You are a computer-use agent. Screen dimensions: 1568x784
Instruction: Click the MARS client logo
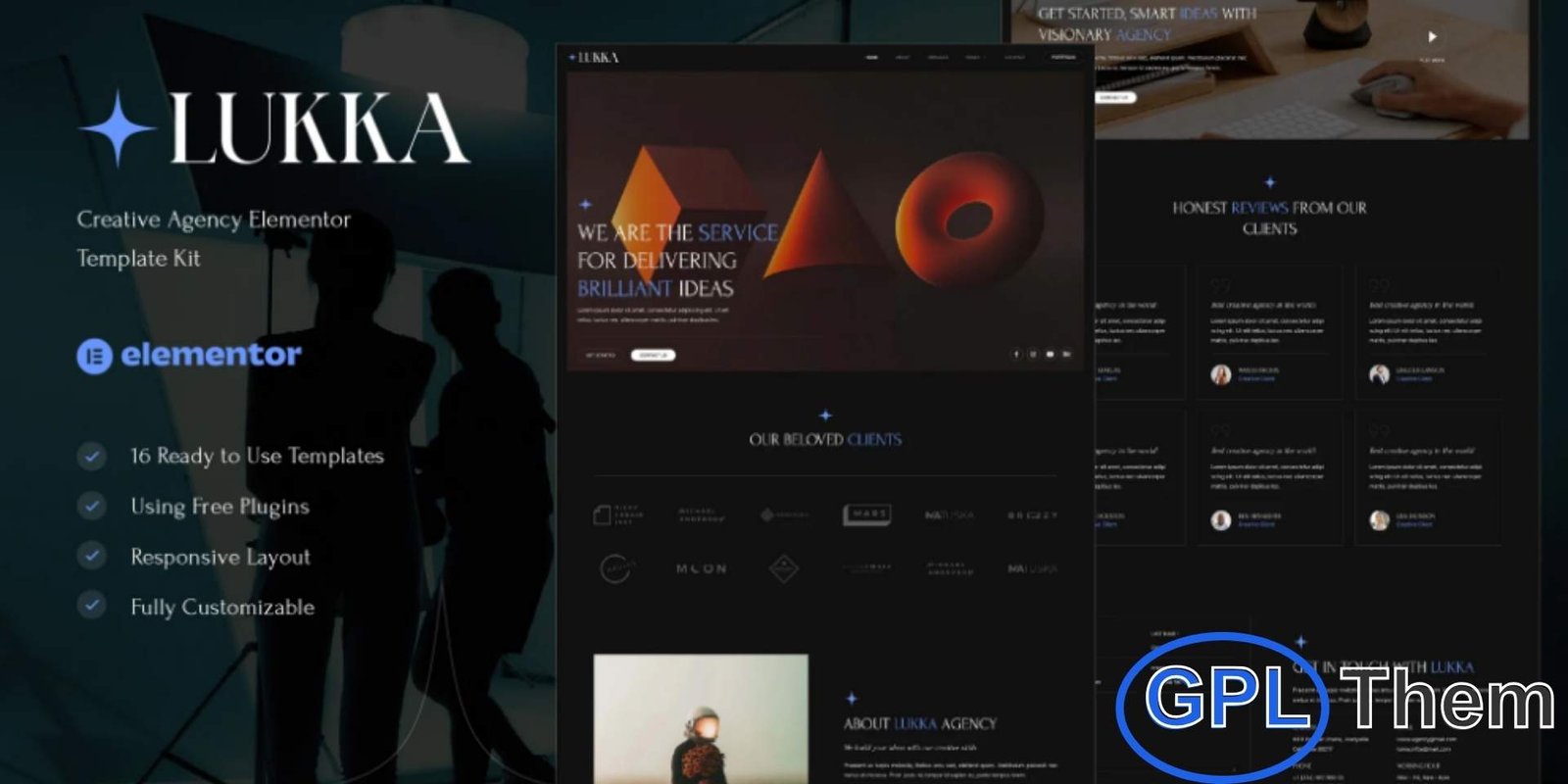[x=867, y=514]
